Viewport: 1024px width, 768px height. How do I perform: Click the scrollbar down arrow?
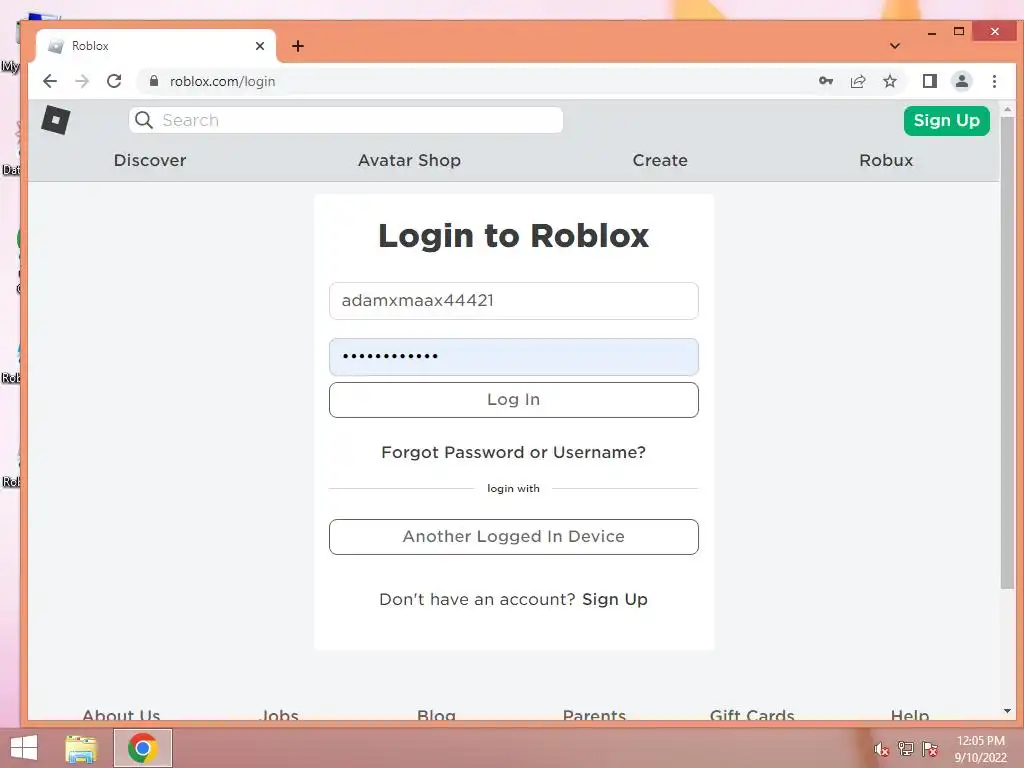coord(1007,711)
